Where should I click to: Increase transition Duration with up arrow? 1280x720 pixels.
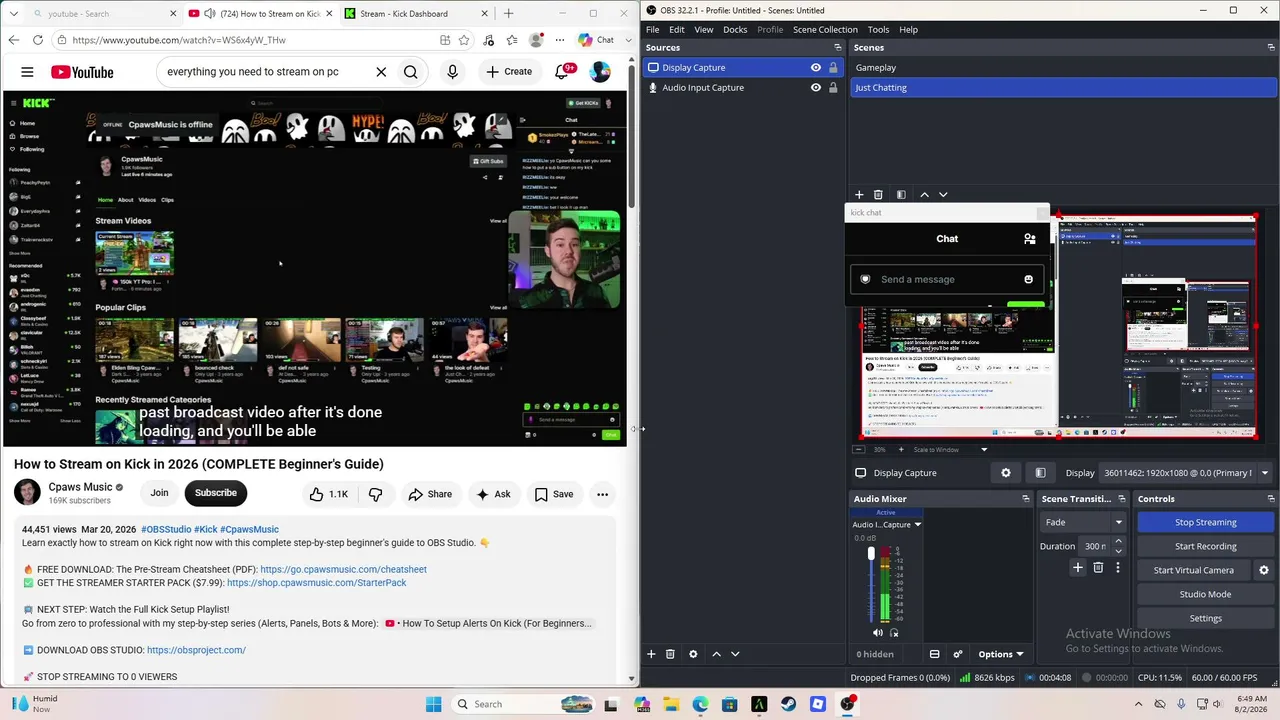1118,542
